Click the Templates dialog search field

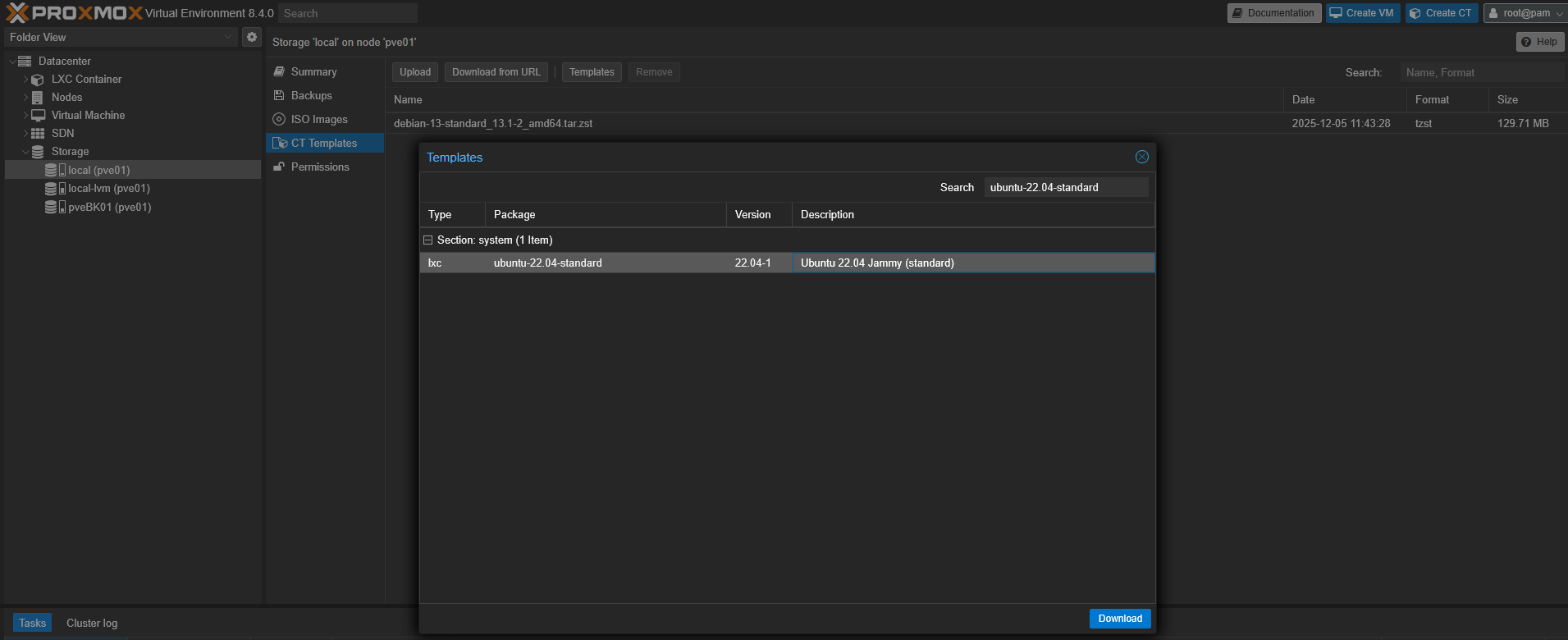1065,188
